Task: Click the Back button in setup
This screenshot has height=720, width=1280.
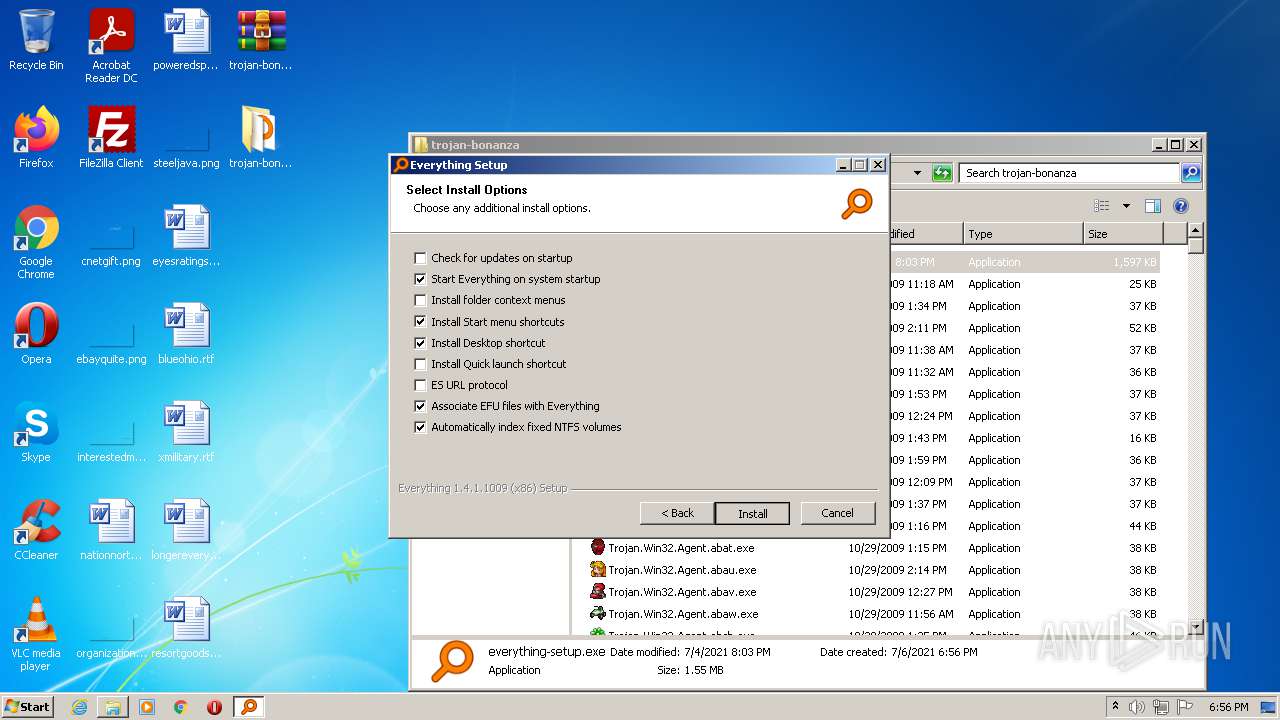Action: (x=677, y=513)
